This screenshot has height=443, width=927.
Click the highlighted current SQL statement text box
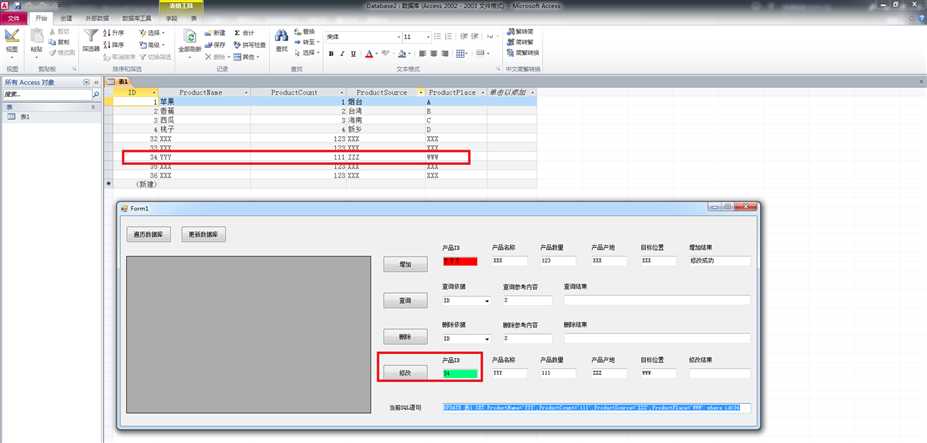click(597, 408)
